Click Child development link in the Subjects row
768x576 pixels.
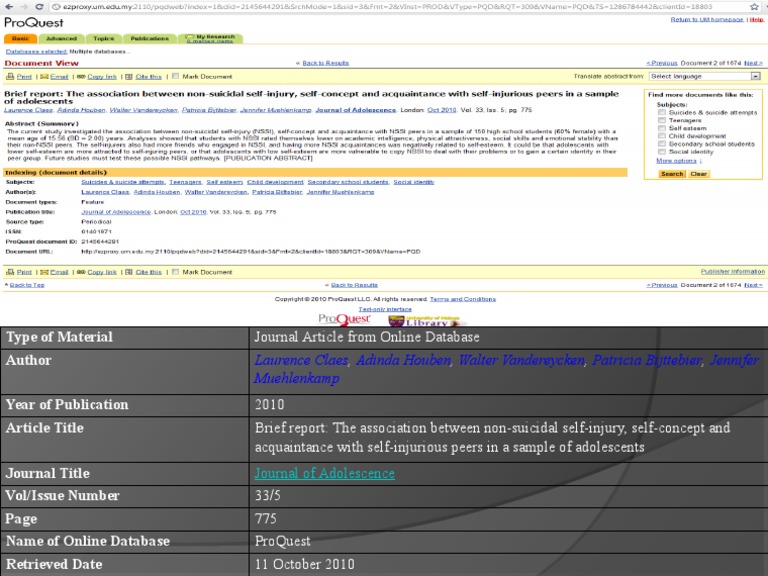click(275, 182)
